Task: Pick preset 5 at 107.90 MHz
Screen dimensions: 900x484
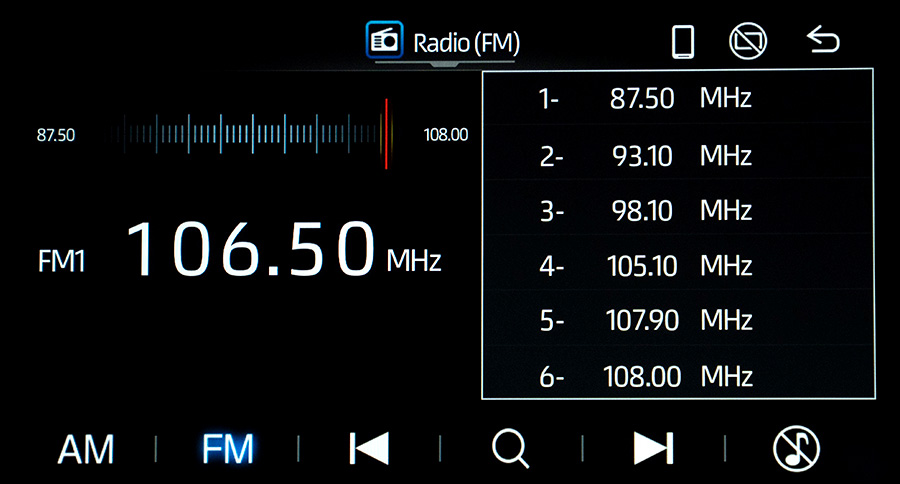Action: click(677, 321)
